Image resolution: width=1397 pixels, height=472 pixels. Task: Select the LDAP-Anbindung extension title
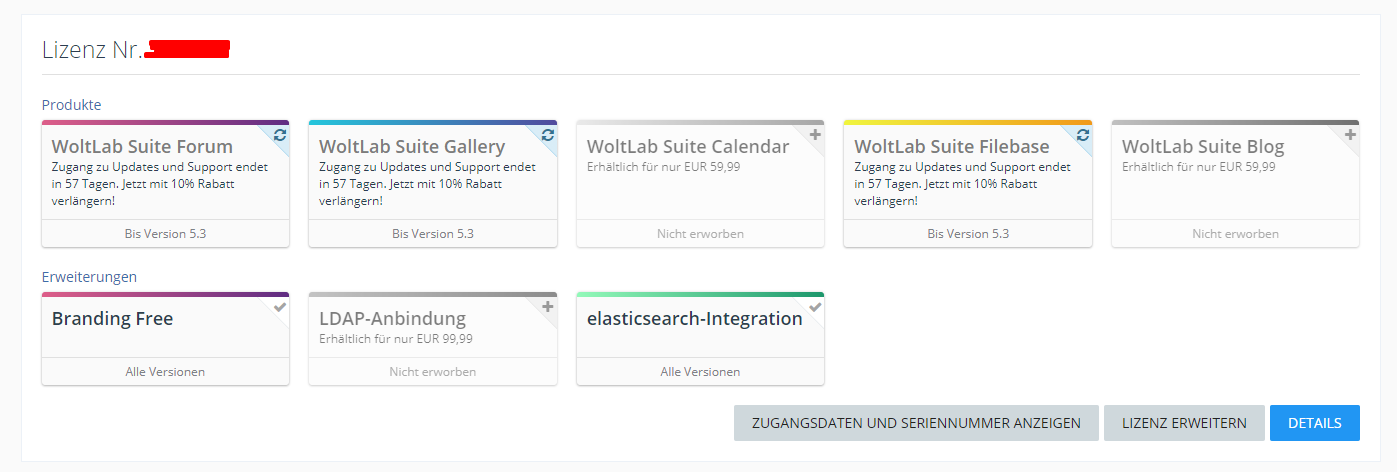pos(392,319)
